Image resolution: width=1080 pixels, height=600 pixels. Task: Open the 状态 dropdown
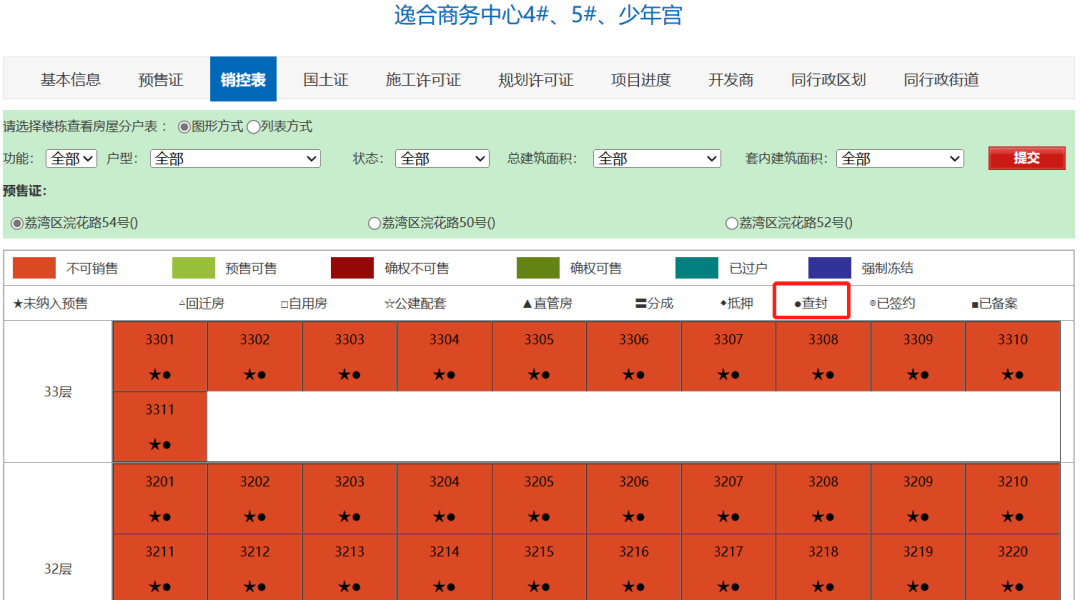[442, 159]
